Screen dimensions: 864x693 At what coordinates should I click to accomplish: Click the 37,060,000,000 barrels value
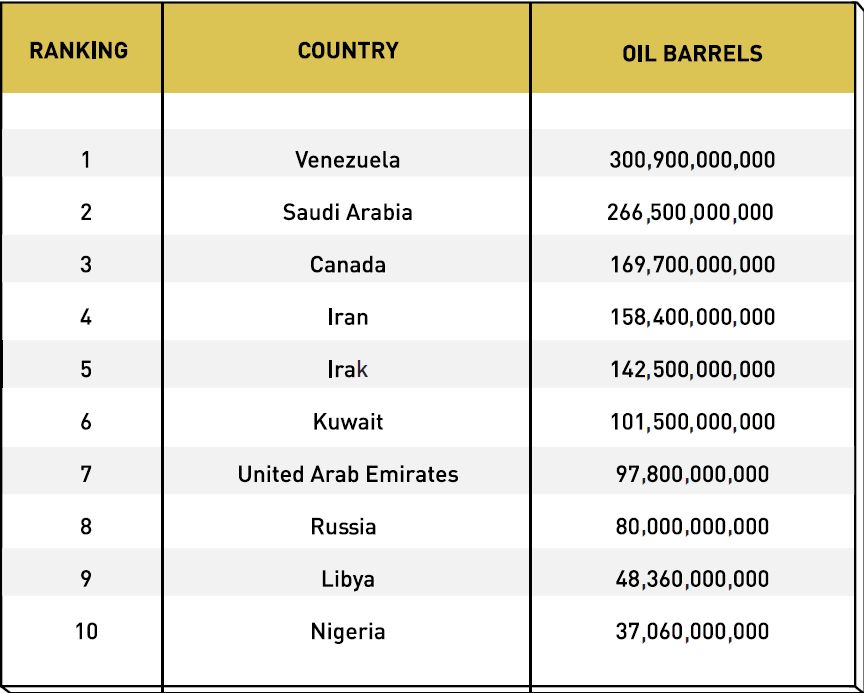pos(692,631)
